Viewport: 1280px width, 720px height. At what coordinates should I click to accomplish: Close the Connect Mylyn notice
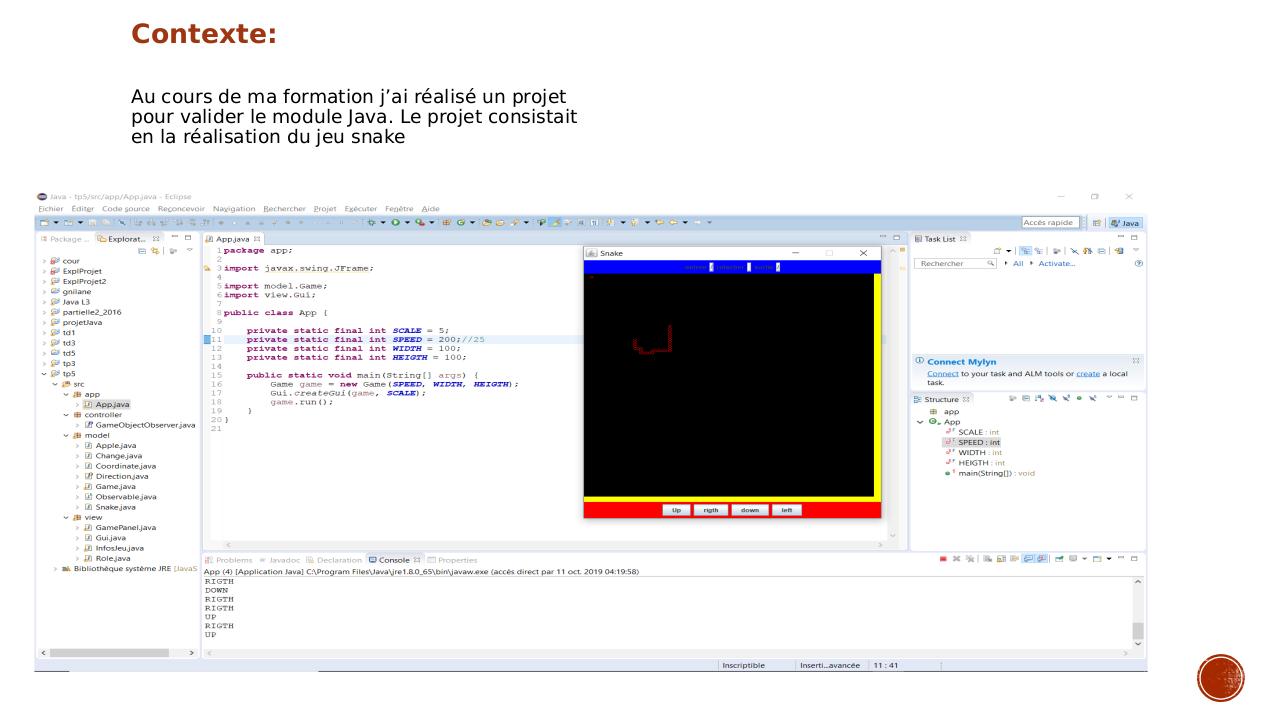(1136, 361)
